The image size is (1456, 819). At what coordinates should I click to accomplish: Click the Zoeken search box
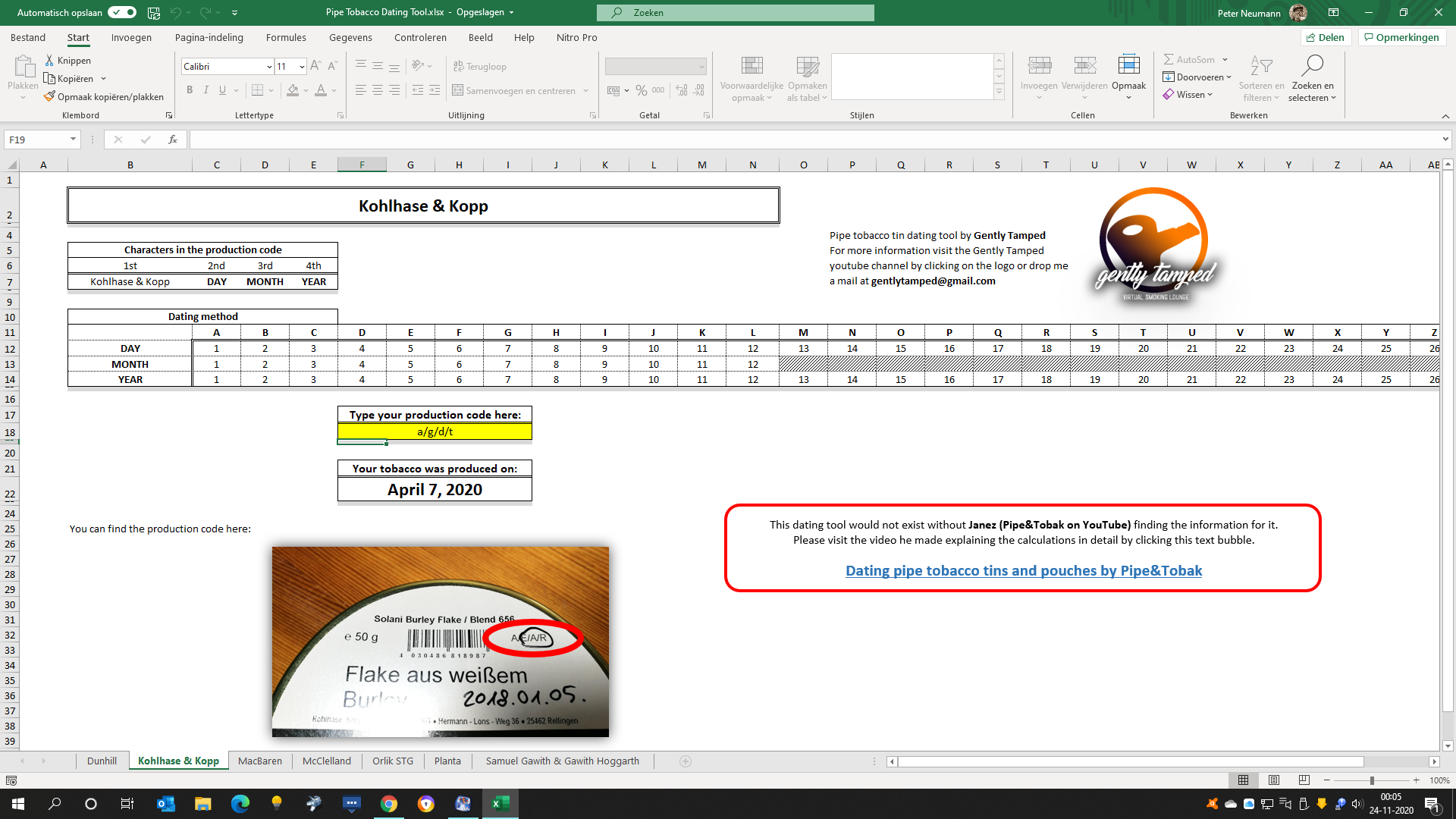pyautogui.click(x=736, y=13)
